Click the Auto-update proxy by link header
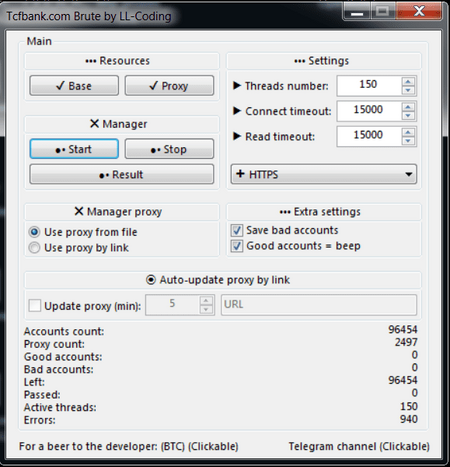Image resolution: width=450 pixels, height=467 pixels. 223,280
